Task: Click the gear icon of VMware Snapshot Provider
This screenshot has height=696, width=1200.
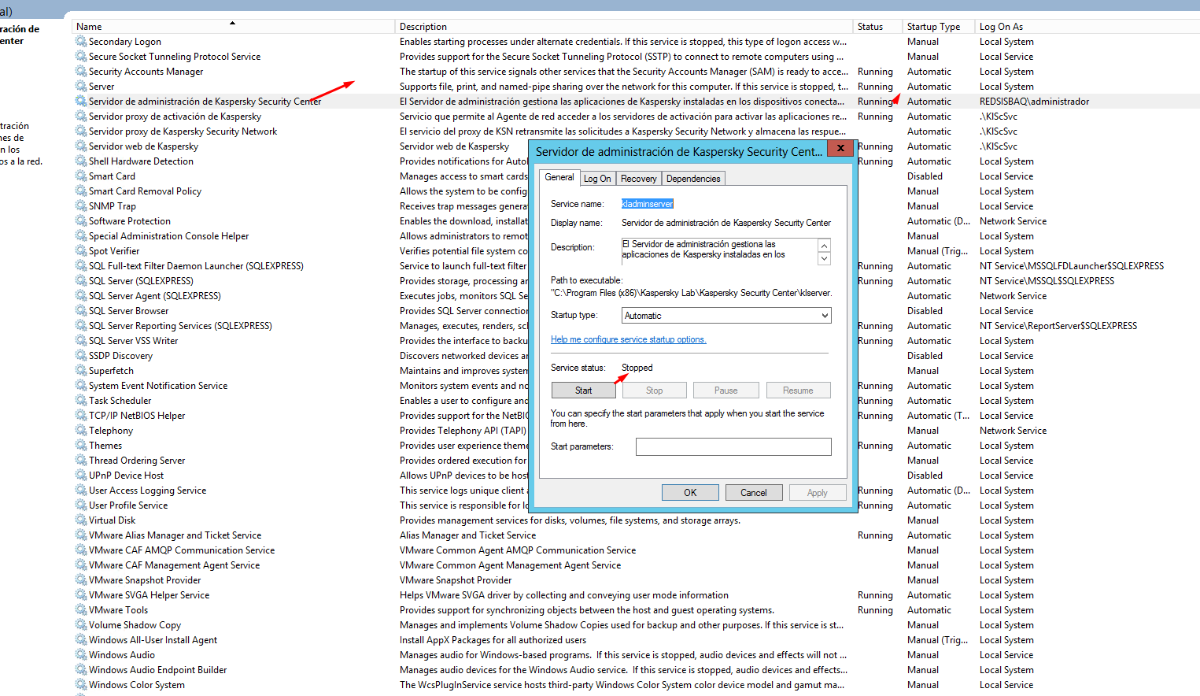Action: pos(81,580)
